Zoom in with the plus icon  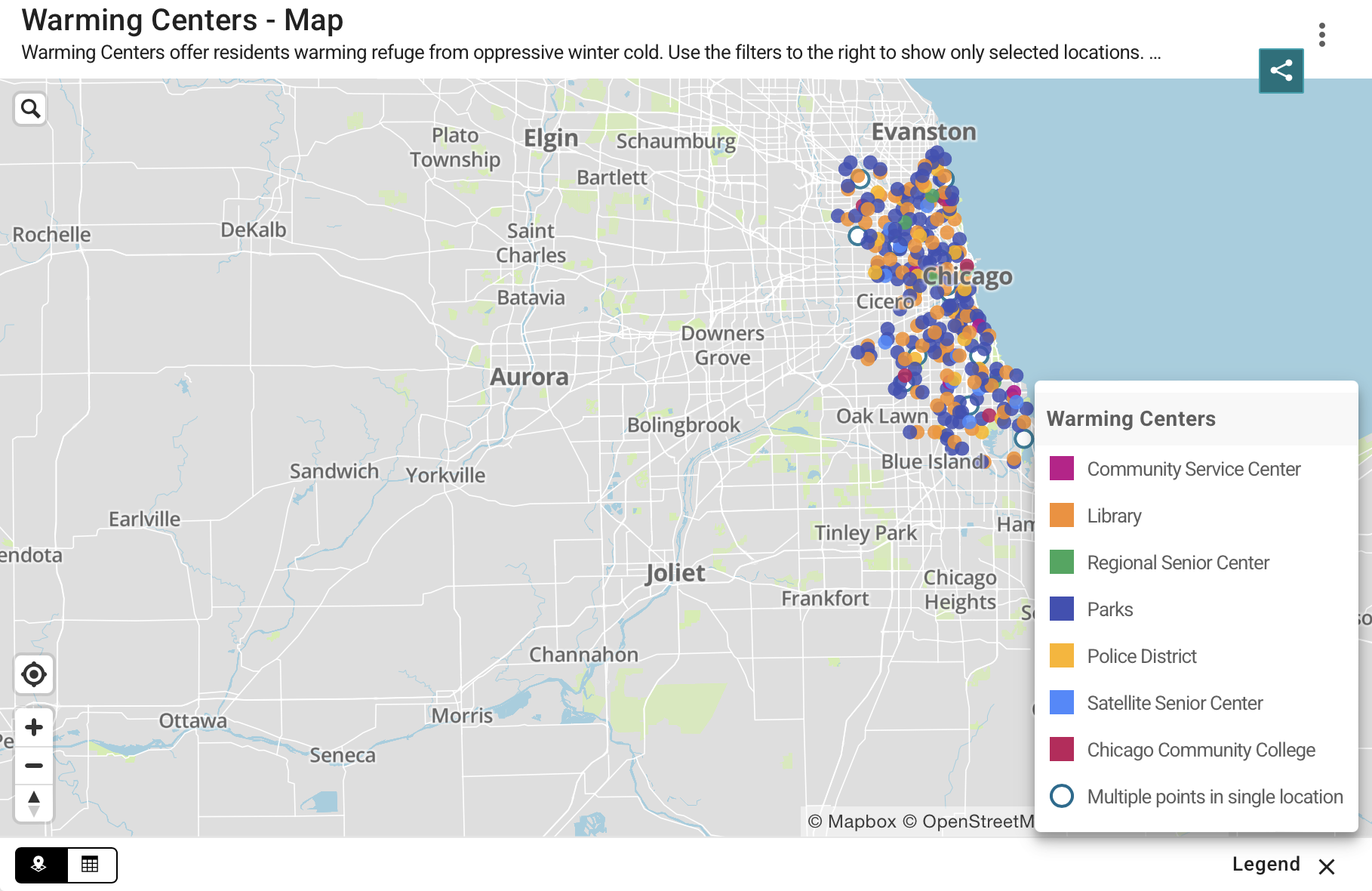33,727
